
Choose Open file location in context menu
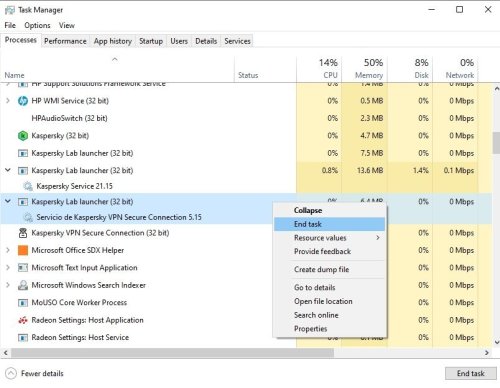329,301
